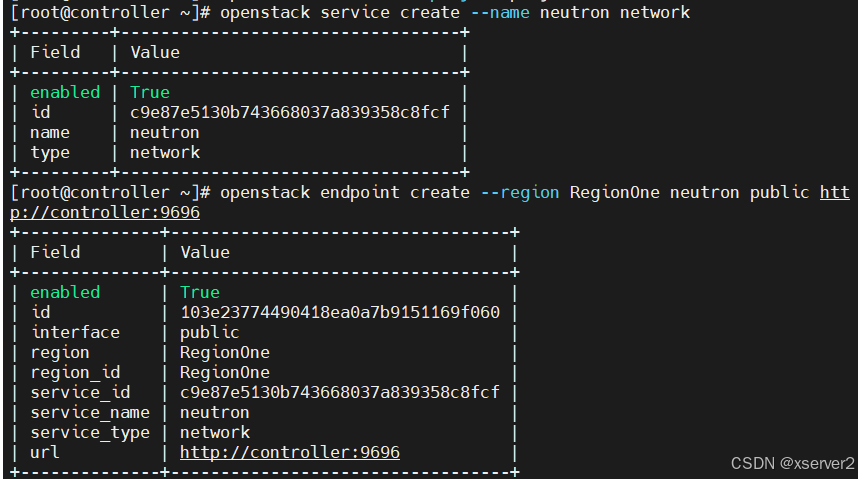
Task: Click 'id' field label in service table
Action: pyautogui.click(x=41, y=112)
